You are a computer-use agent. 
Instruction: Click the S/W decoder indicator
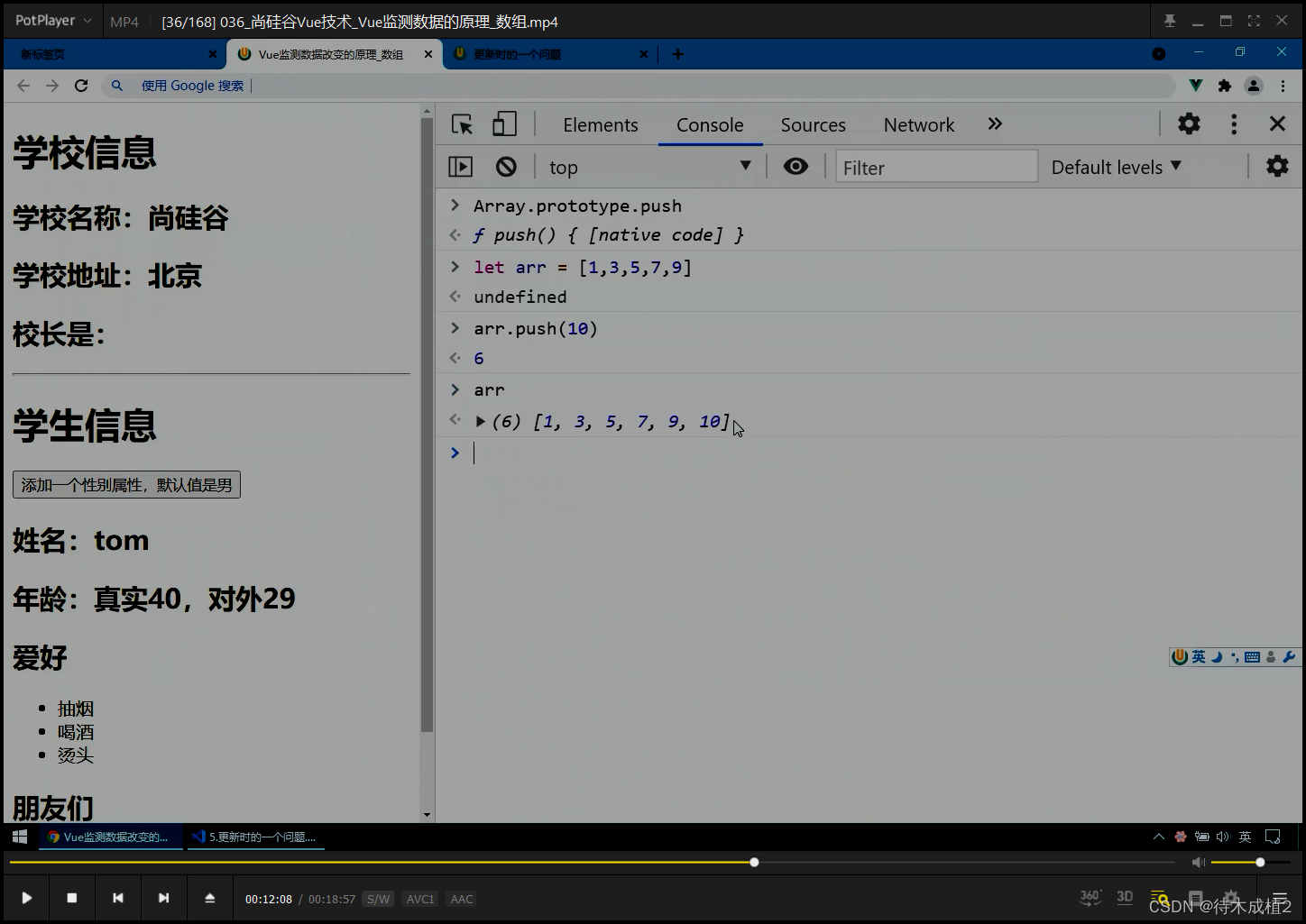coord(378,899)
